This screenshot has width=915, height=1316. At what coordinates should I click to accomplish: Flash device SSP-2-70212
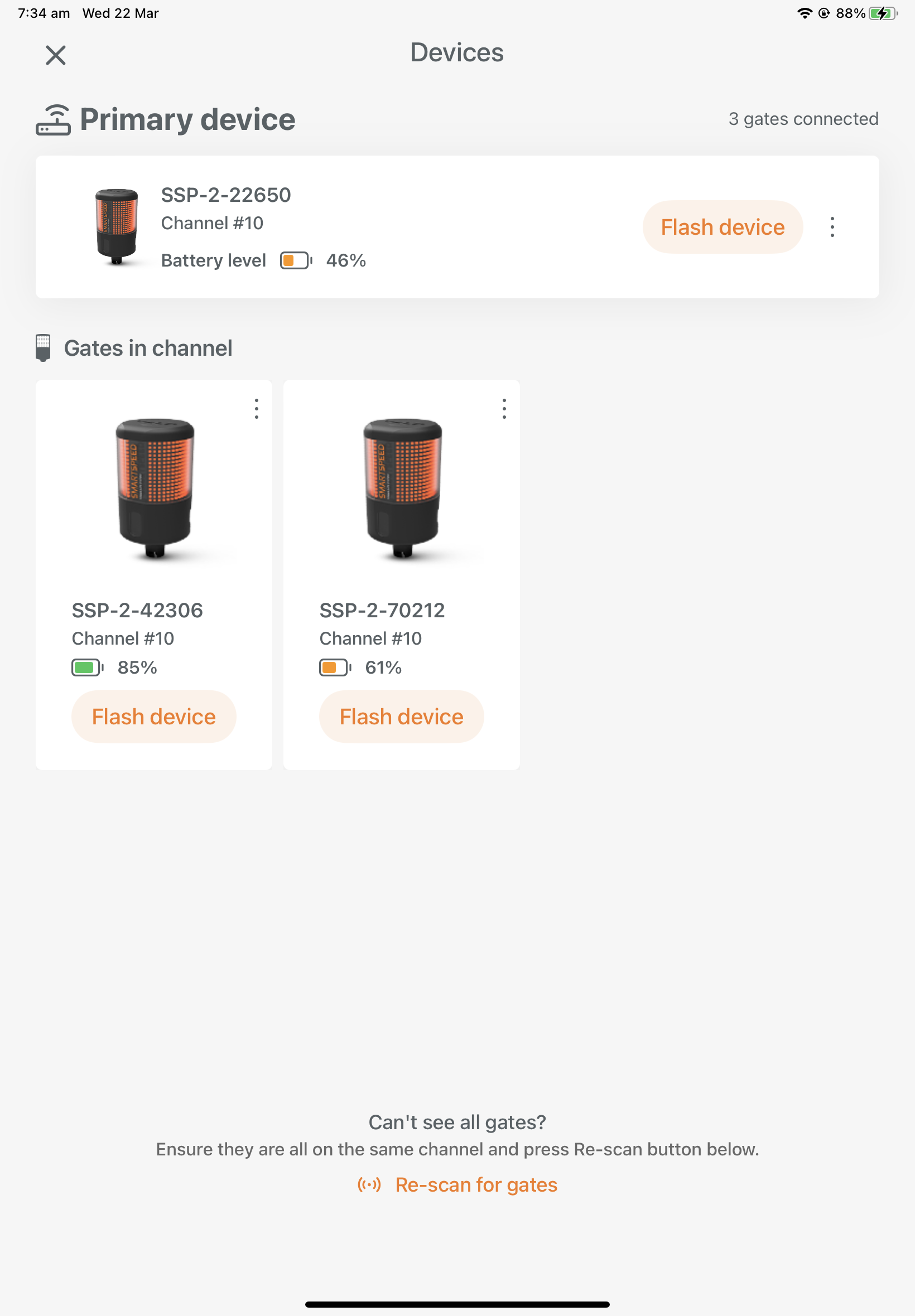click(401, 716)
